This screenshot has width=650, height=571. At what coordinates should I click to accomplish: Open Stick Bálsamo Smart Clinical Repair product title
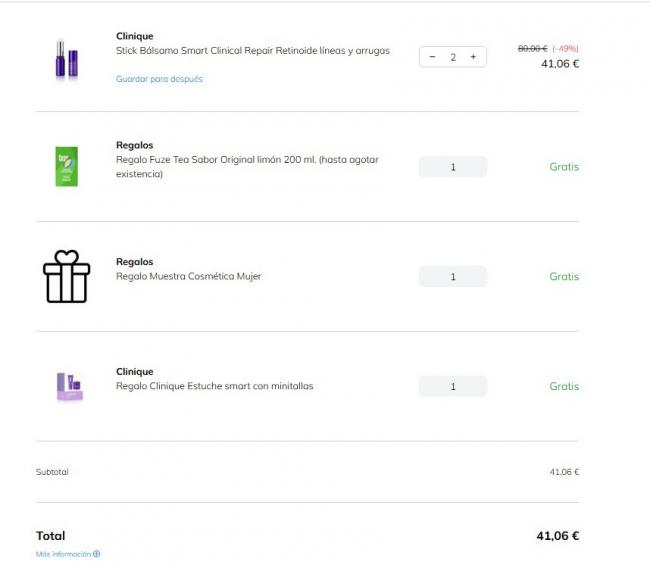point(253,50)
